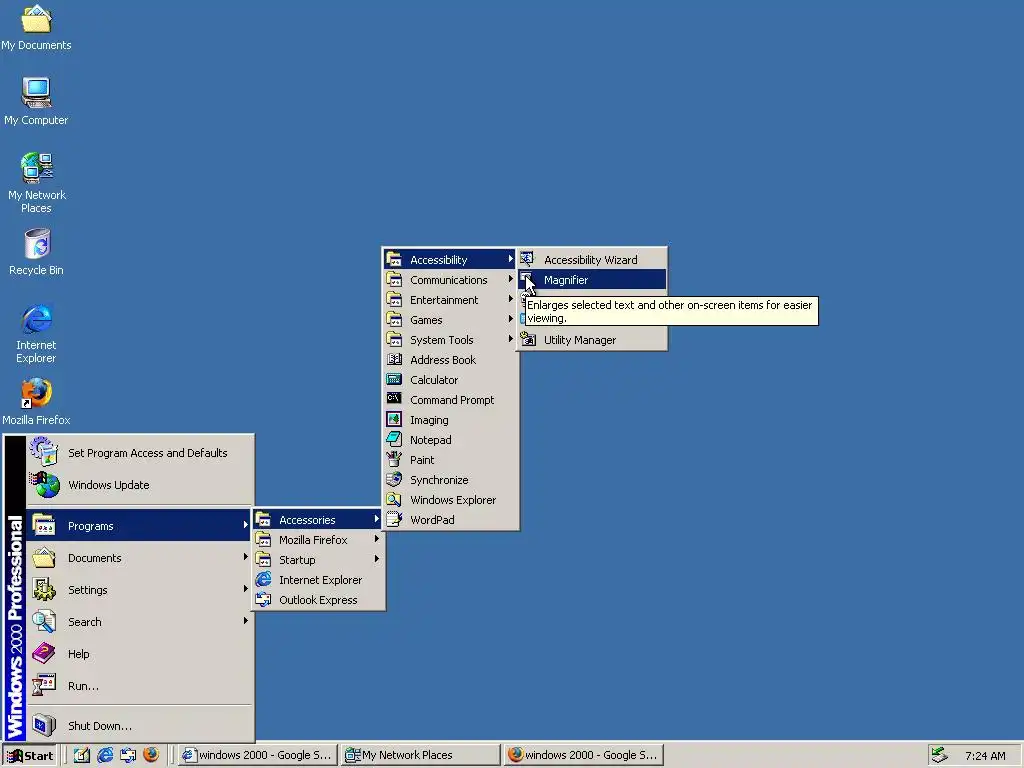Click the Imaging icon in Accessories menu
1024x768 pixels.
(394, 419)
